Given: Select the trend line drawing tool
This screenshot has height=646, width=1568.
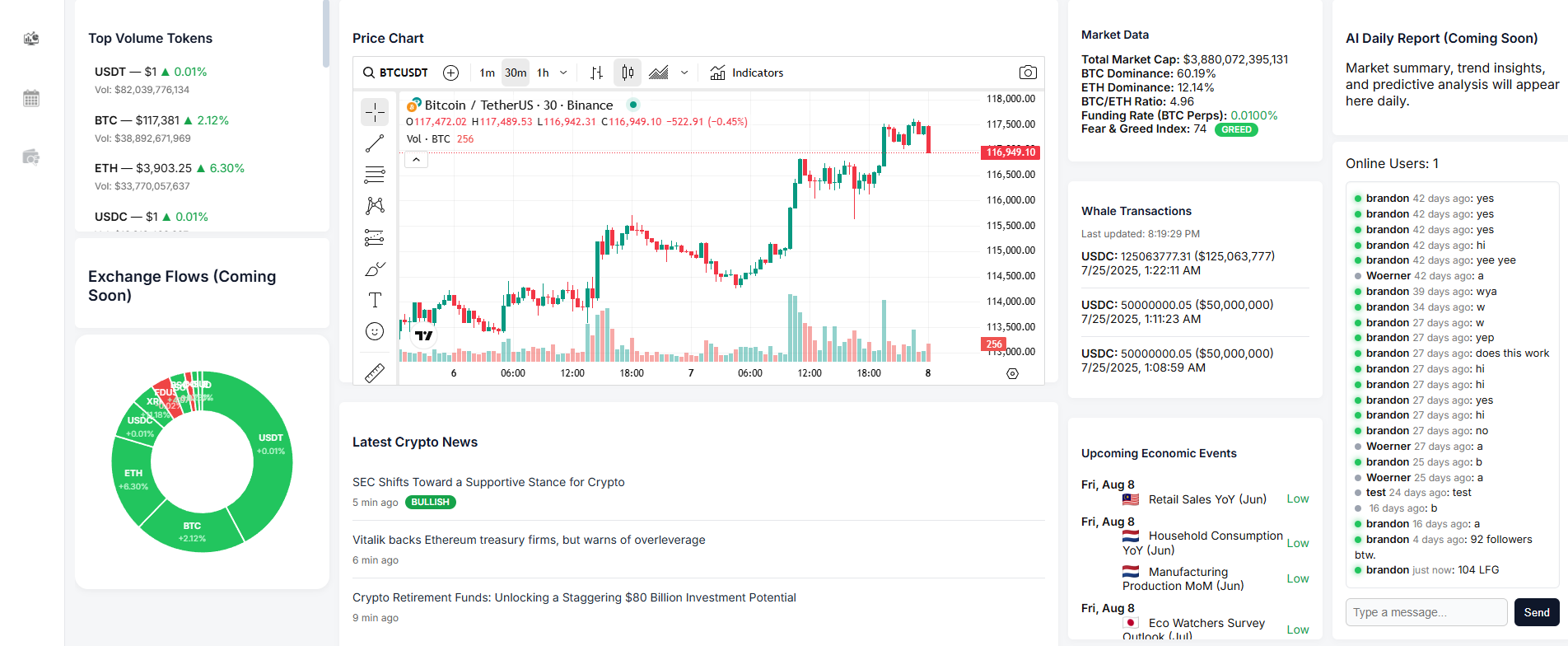Looking at the screenshot, I should (375, 143).
